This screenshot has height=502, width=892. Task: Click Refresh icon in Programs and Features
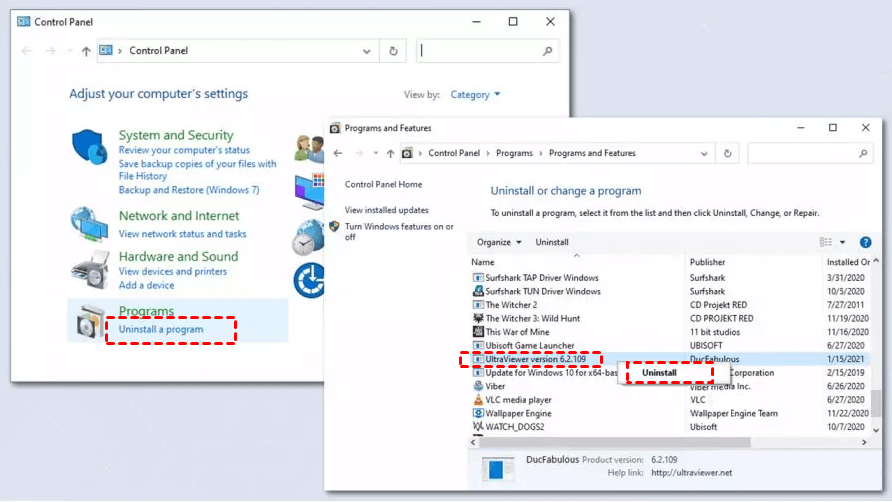(727, 154)
